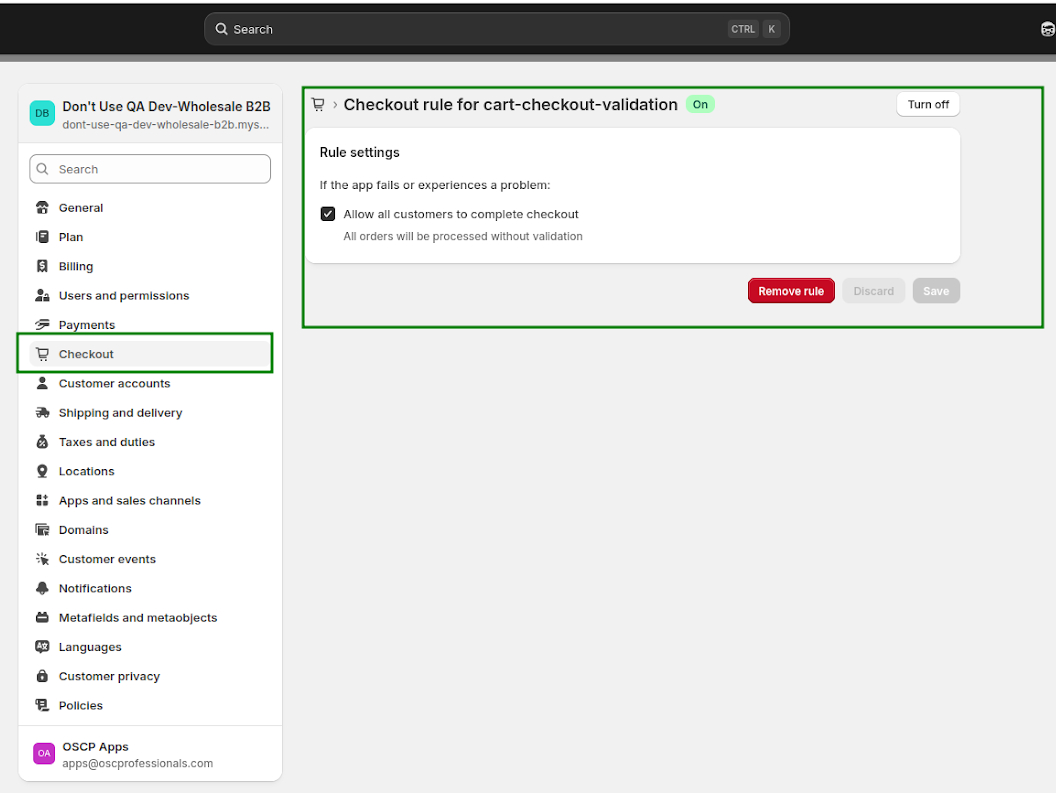Click inside the sidebar Search field
The height and width of the screenshot is (793, 1056).
click(x=149, y=168)
